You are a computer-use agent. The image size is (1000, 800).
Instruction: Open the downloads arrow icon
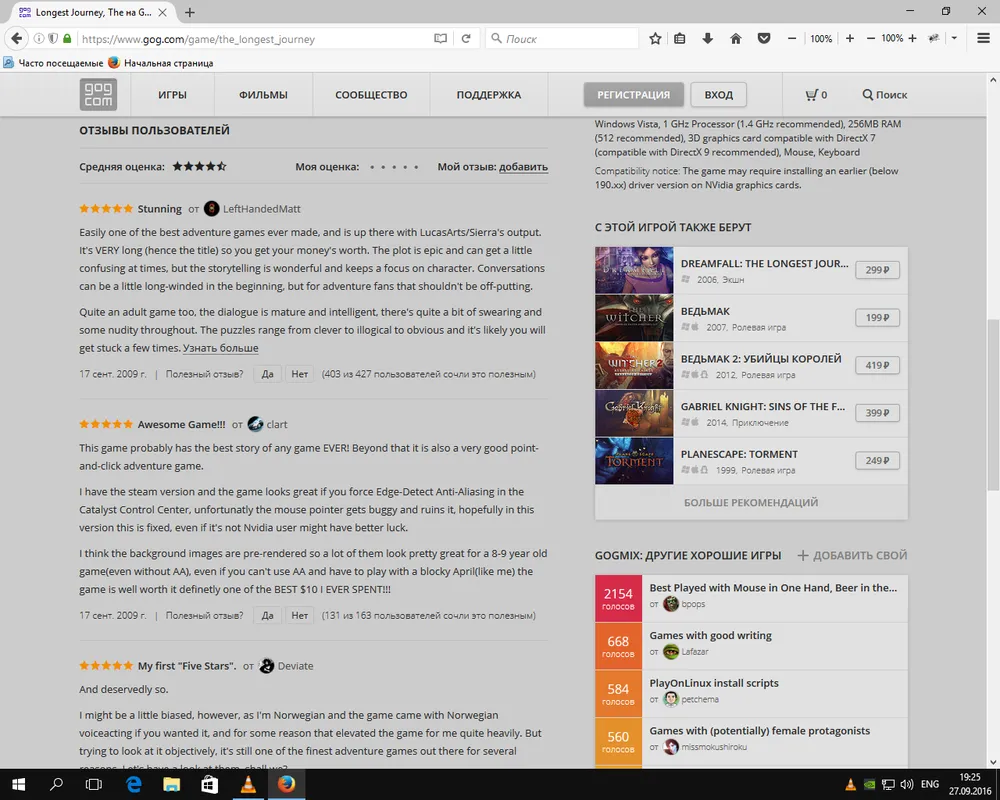pyautogui.click(x=707, y=39)
